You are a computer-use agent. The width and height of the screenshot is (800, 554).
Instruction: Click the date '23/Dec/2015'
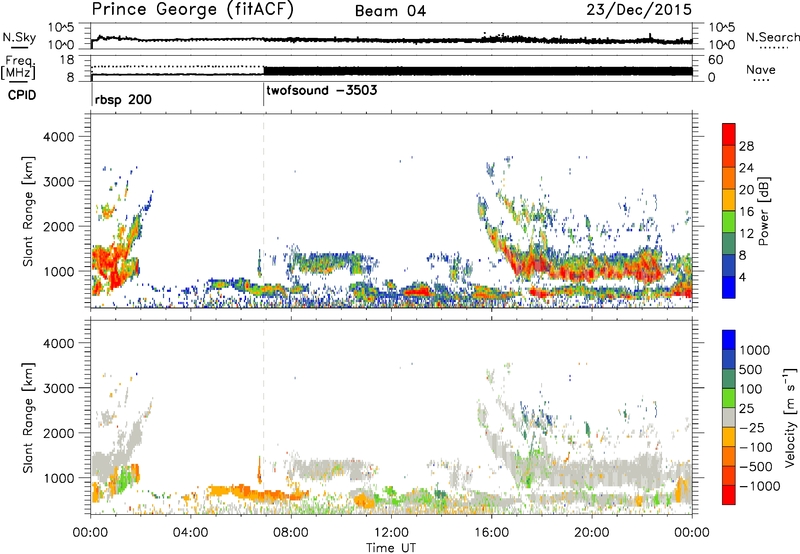point(639,10)
